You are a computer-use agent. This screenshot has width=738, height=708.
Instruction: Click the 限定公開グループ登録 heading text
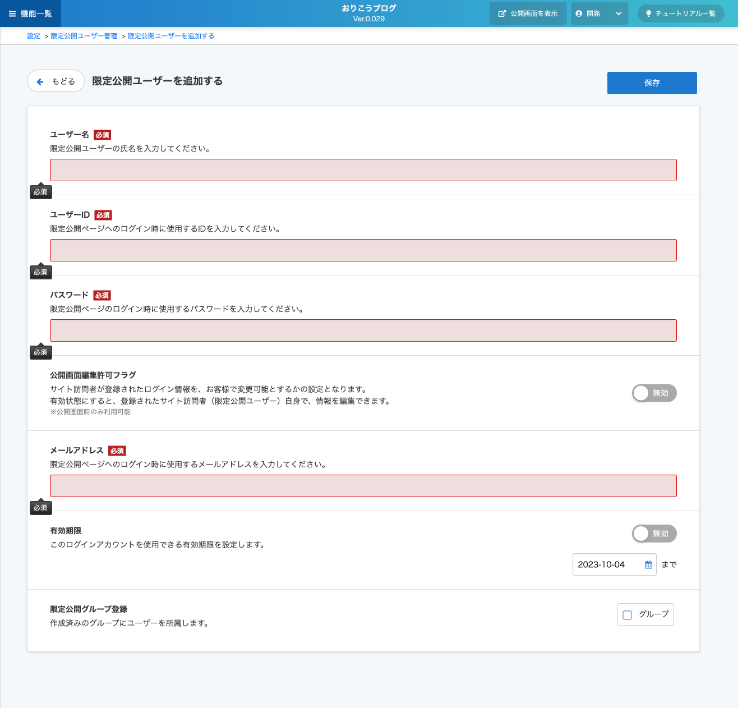[88, 609]
